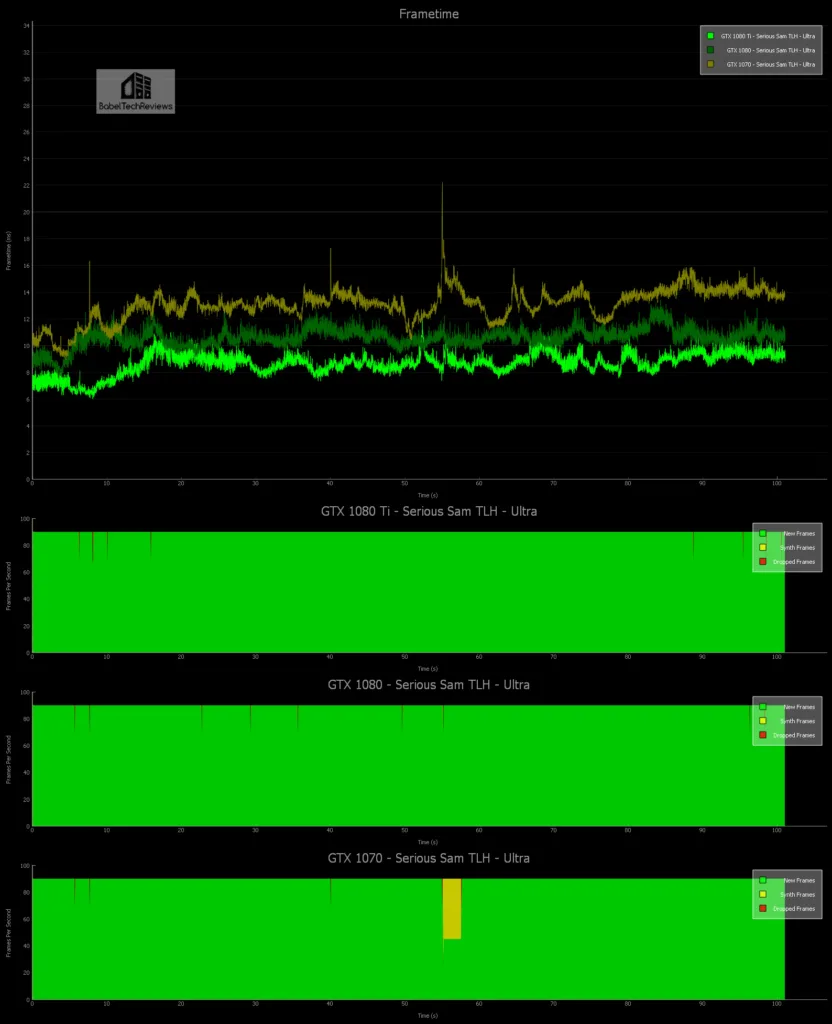832x1024 pixels.
Task: Click yellow Synth Frames swatch in GTX 1070 chart
Action: [x=762, y=894]
